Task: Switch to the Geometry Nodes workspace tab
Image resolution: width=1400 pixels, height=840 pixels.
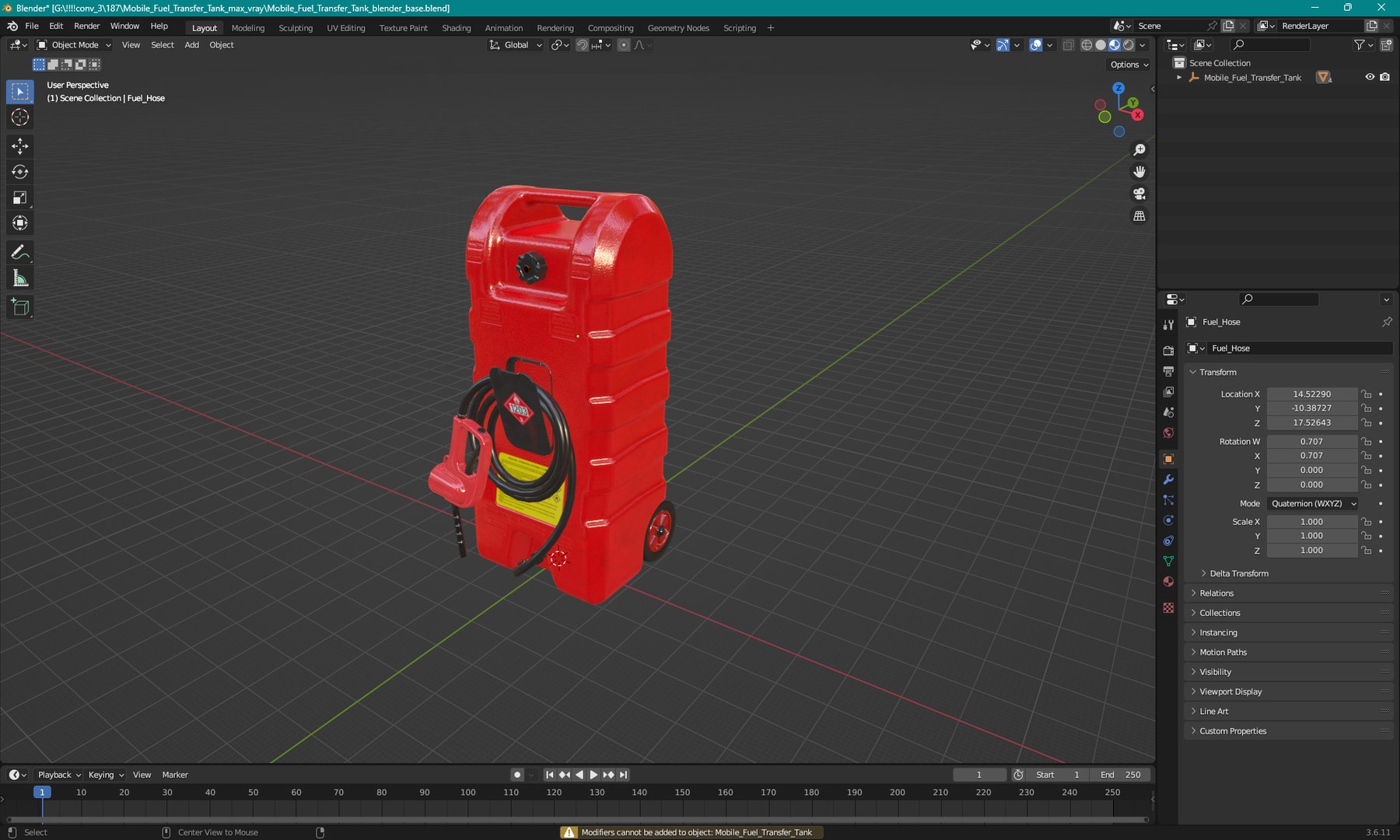Action: click(x=678, y=28)
